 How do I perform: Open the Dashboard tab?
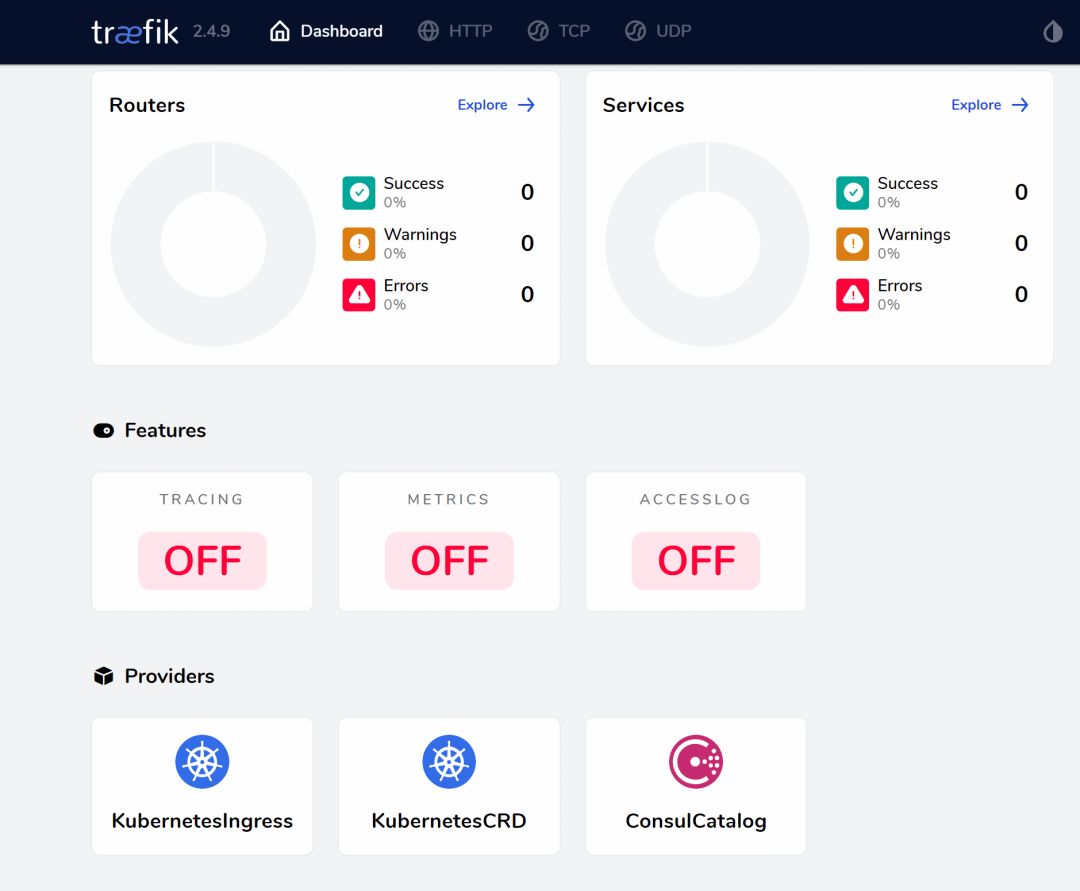(326, 31)
